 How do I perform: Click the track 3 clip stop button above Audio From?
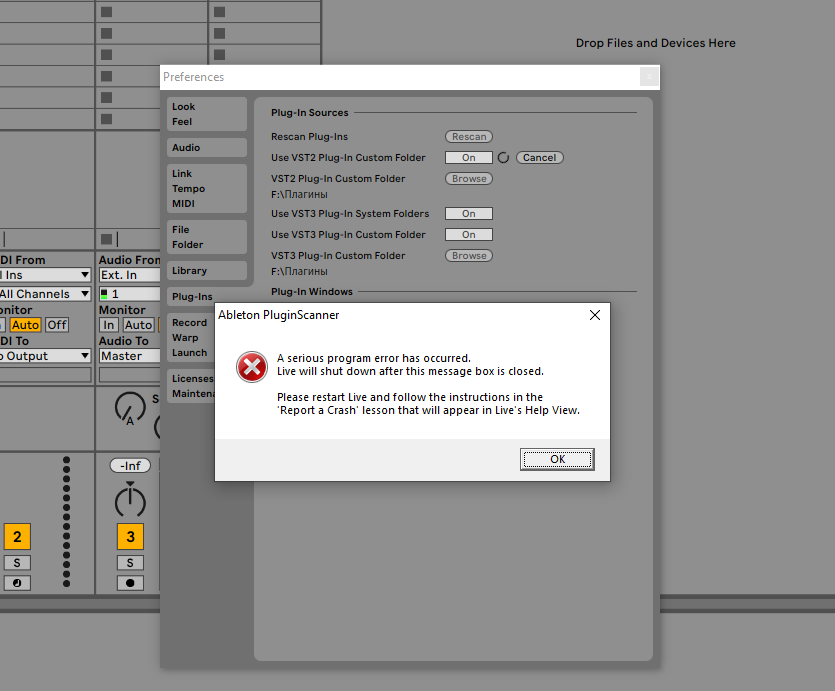click(x=107, y=238)
